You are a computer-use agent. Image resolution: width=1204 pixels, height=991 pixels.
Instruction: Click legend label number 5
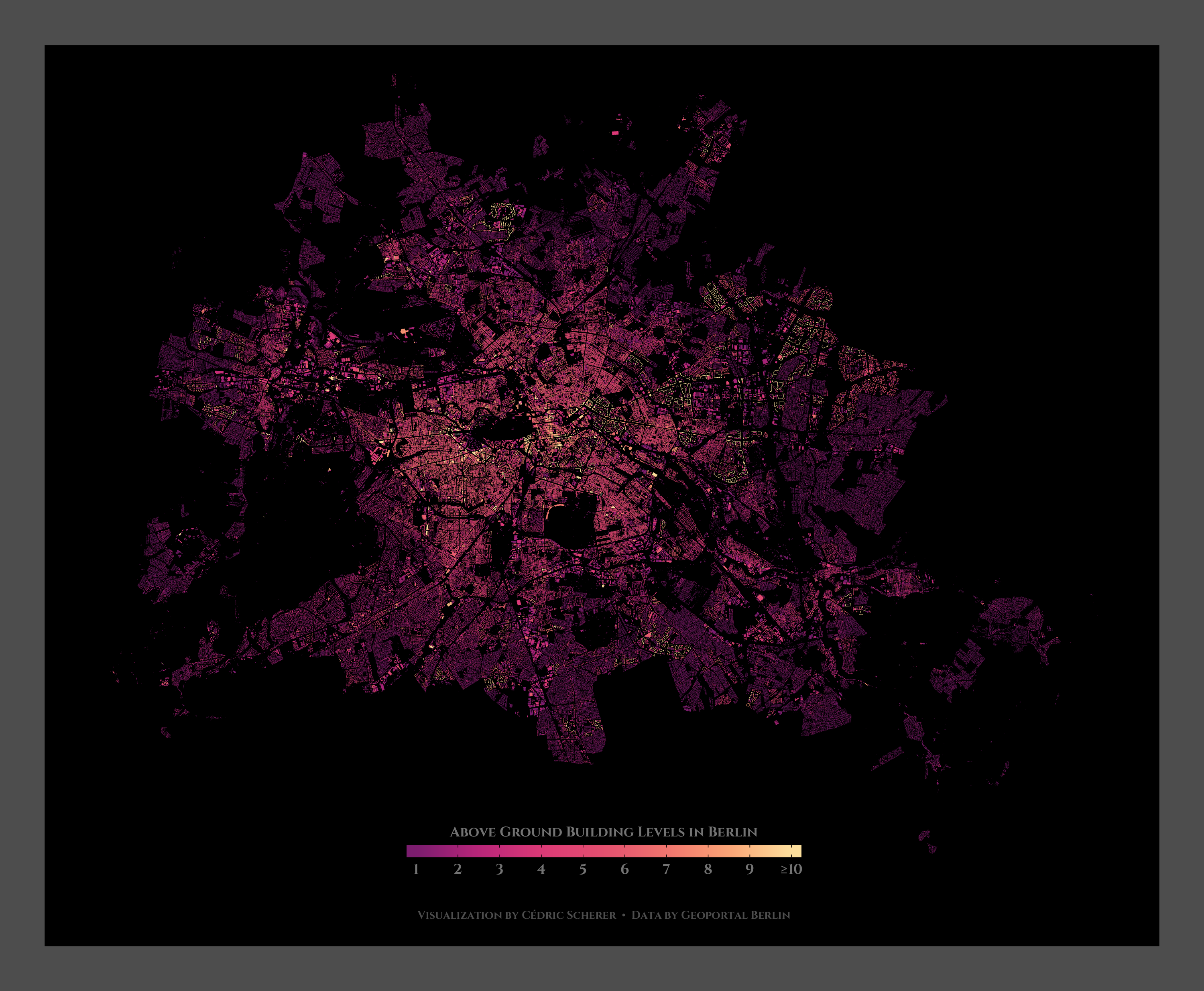[x=583, y=869]
